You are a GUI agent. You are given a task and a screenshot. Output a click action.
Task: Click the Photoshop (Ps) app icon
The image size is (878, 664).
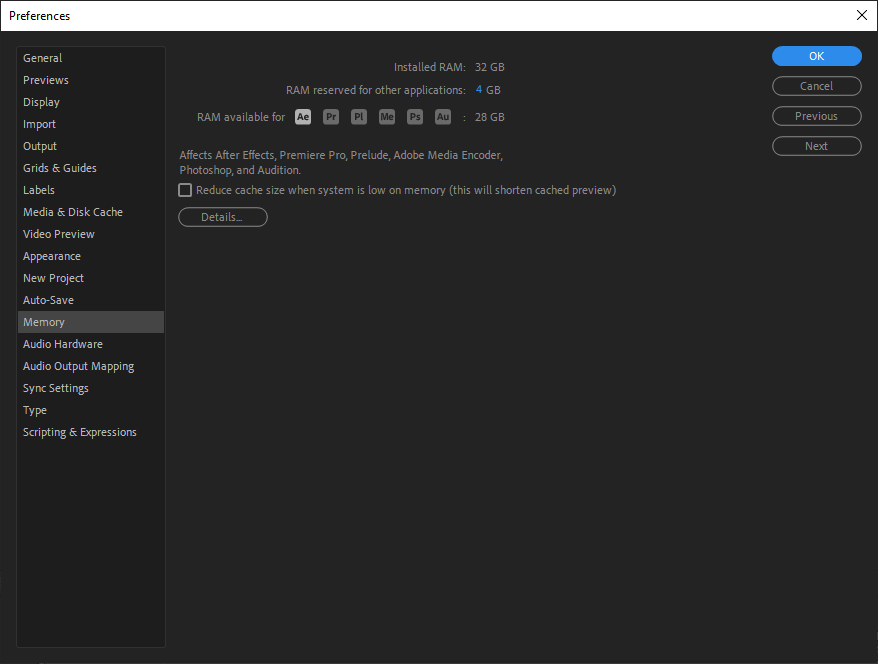click(415, 116)
